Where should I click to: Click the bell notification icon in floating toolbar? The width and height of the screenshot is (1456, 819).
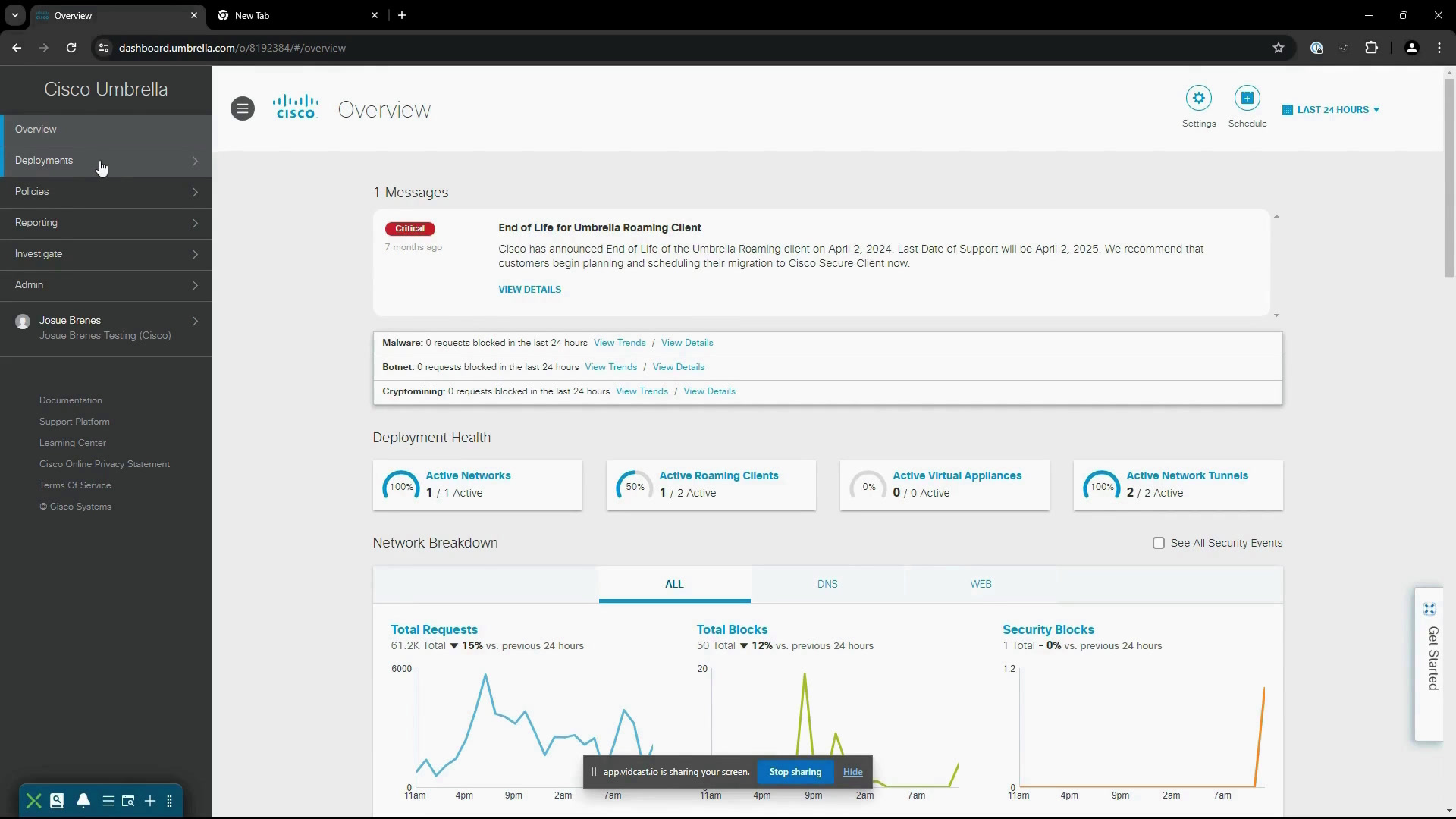(x=83, y=801)
